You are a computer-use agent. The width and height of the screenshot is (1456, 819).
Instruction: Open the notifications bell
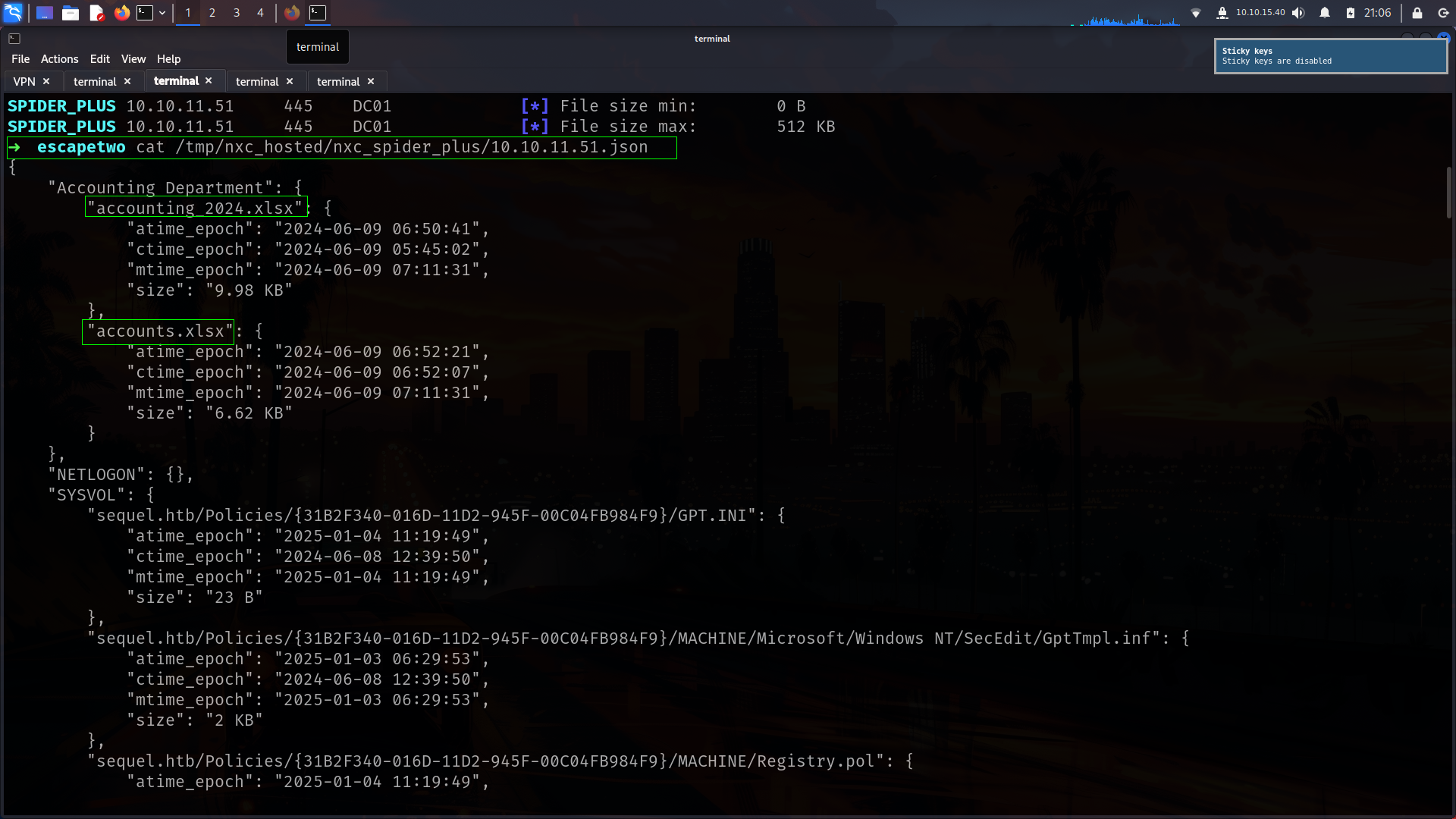pyautogui.click(x=1325, y=13)
